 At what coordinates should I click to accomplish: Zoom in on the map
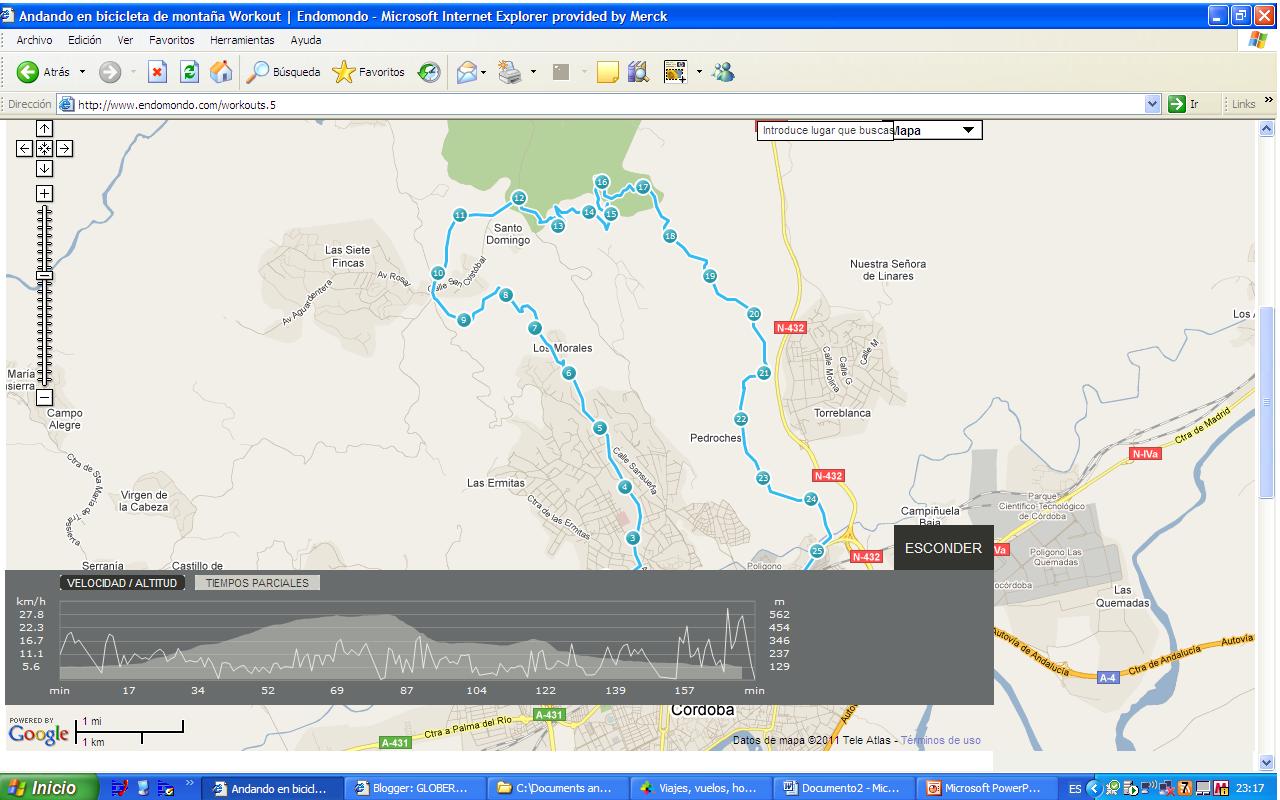(x=44, y=194)
